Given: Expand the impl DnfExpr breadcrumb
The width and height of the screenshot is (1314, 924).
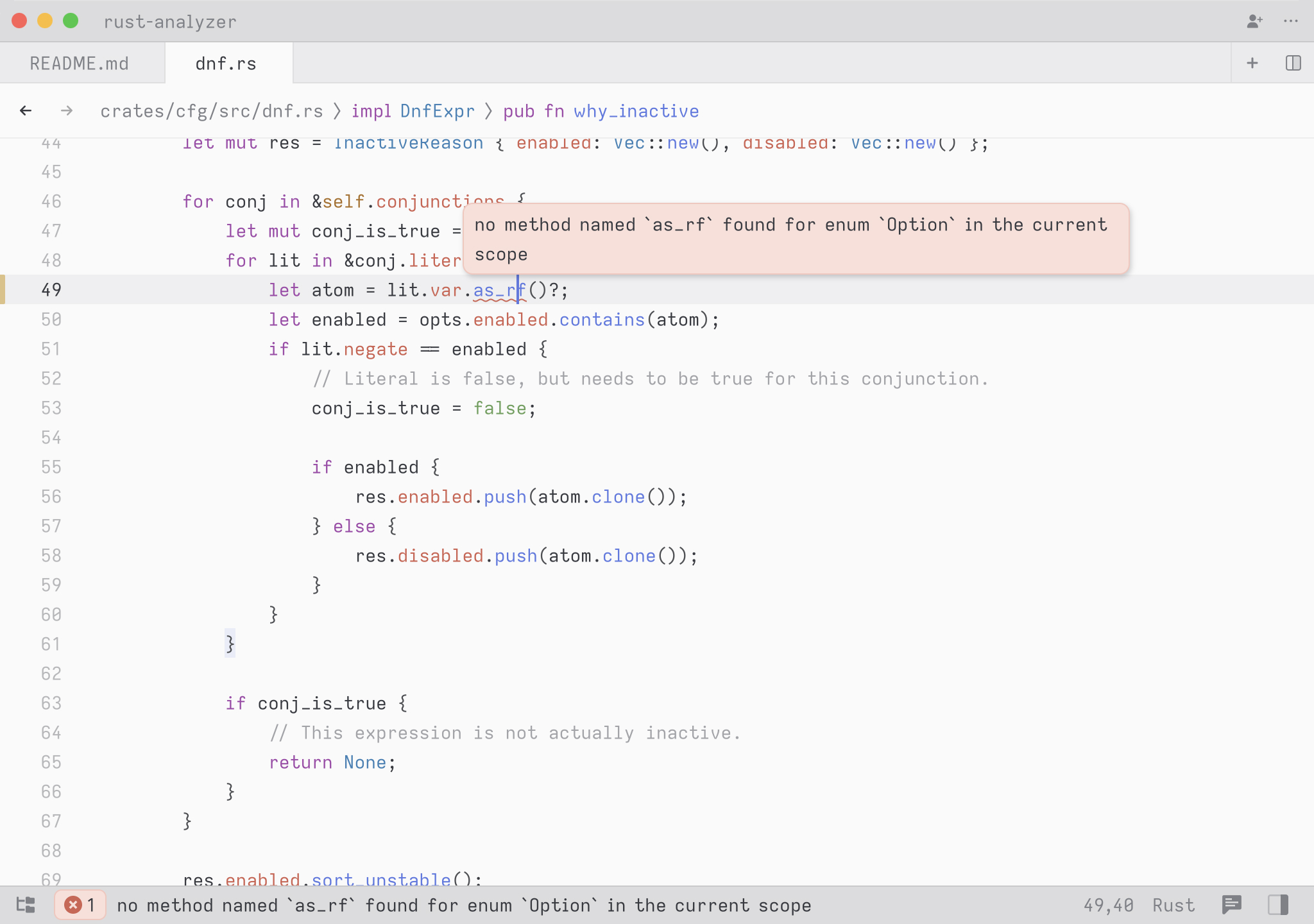Looking at the screenshot, I should coord(413,111).
